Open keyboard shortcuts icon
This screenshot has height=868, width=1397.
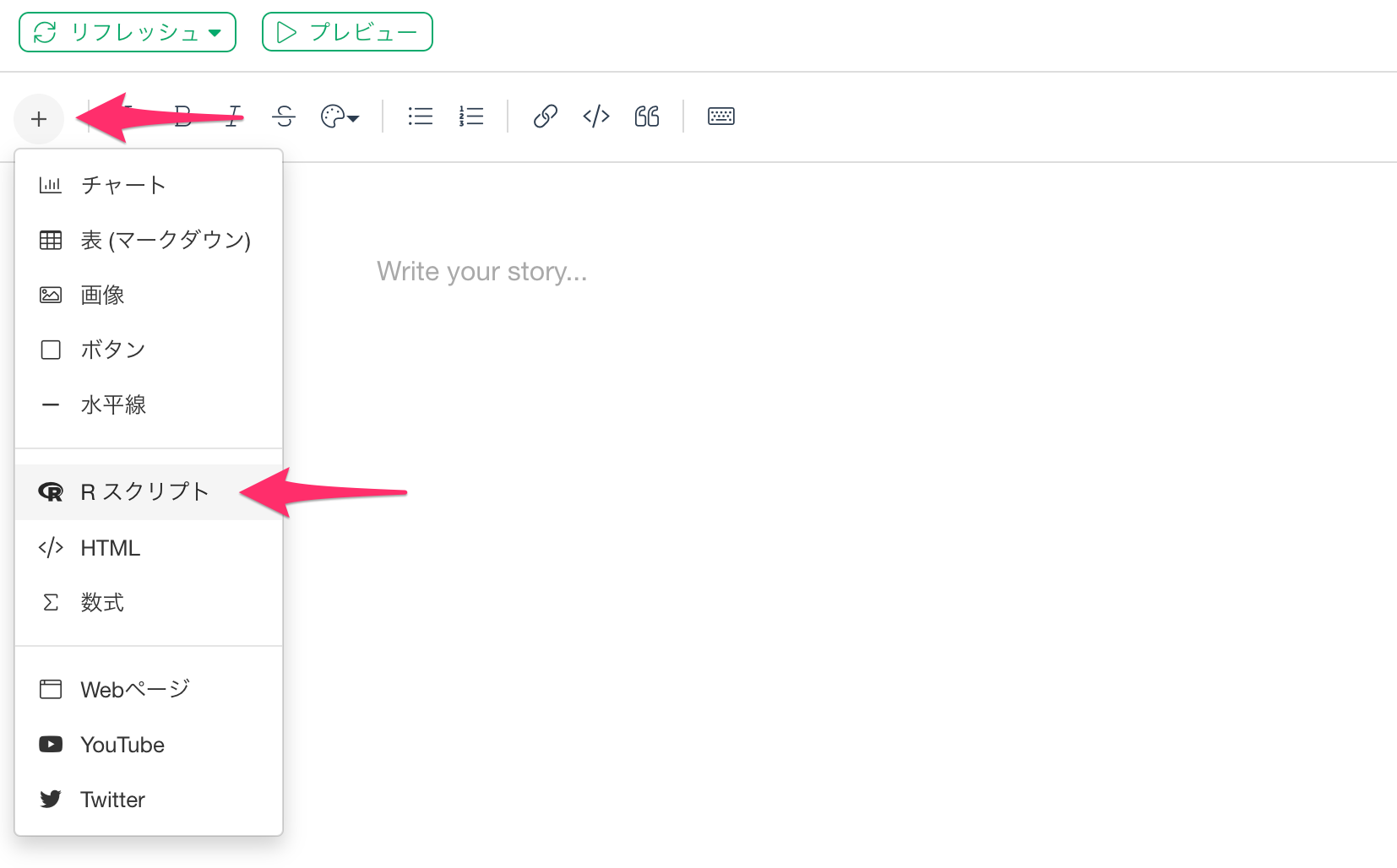pos(721,117)
